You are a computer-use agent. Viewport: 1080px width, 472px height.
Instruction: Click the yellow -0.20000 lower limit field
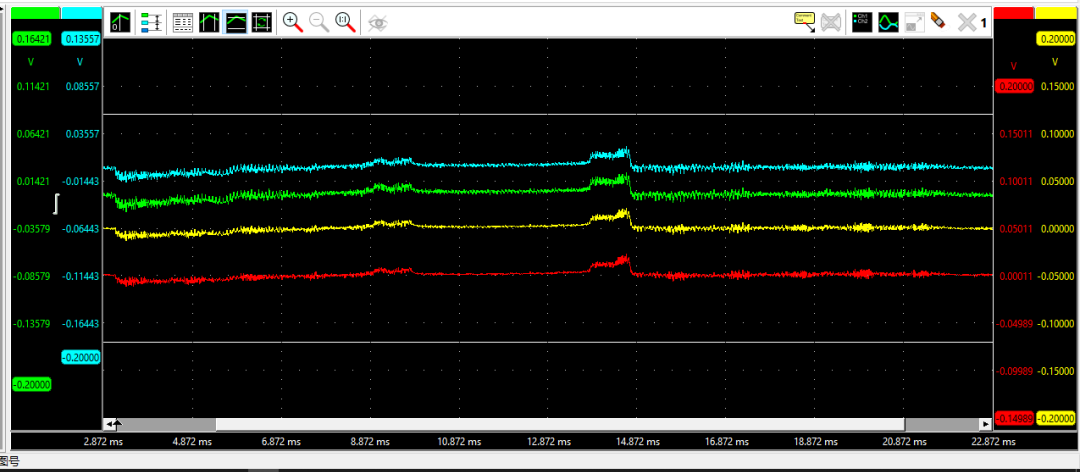point(1057,418)
